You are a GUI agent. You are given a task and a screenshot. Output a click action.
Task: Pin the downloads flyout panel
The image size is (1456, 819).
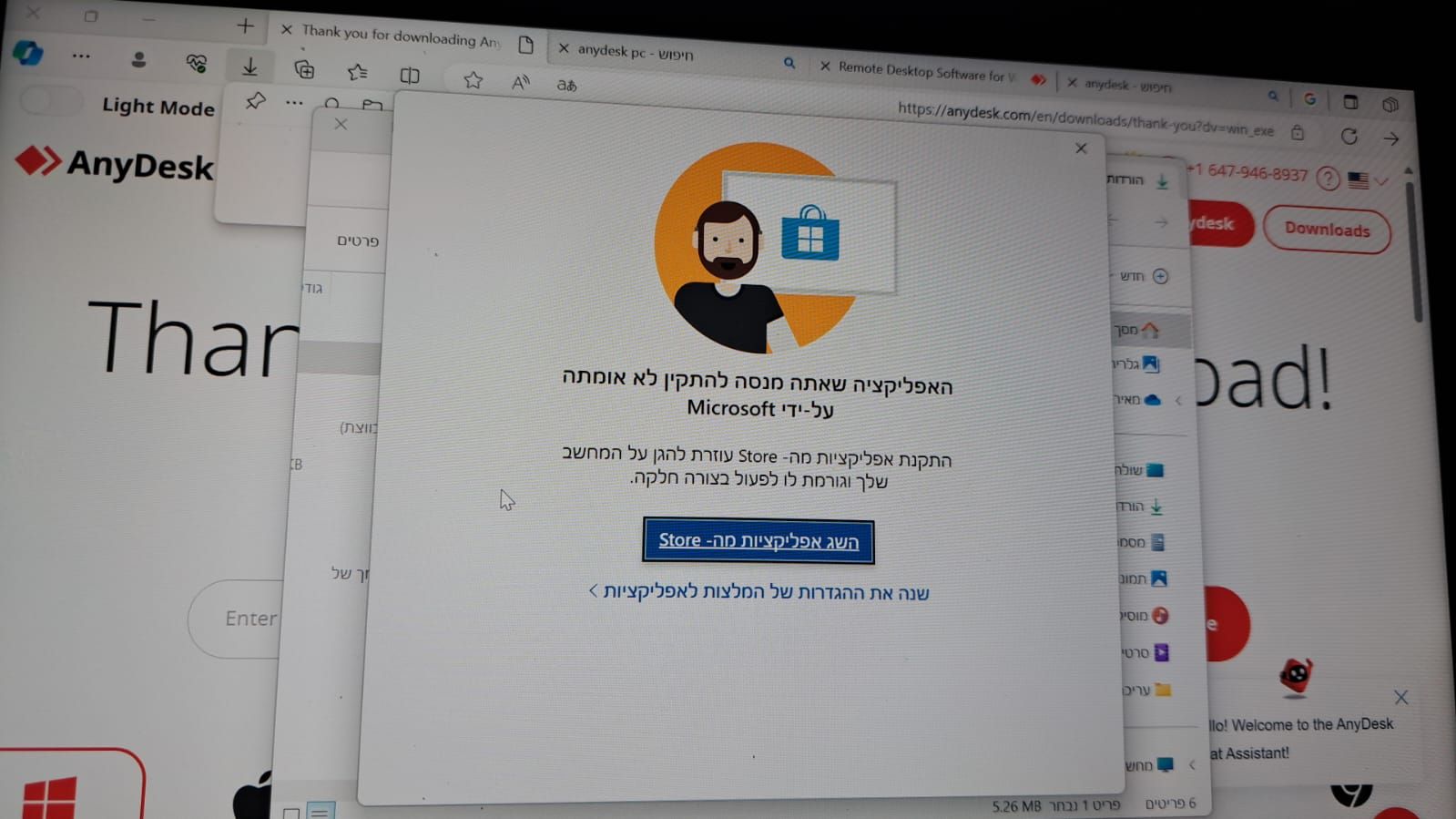coord(255,100)
